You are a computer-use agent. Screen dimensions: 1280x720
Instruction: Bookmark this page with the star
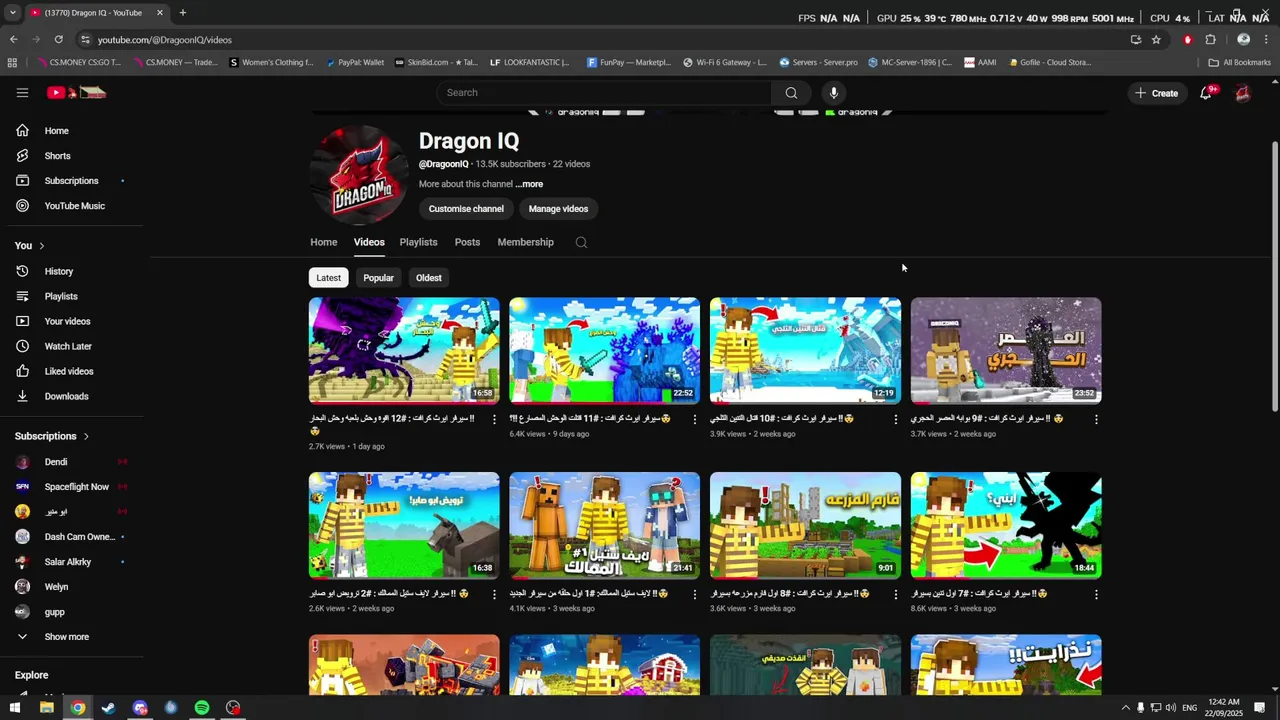click(1156, 40)
